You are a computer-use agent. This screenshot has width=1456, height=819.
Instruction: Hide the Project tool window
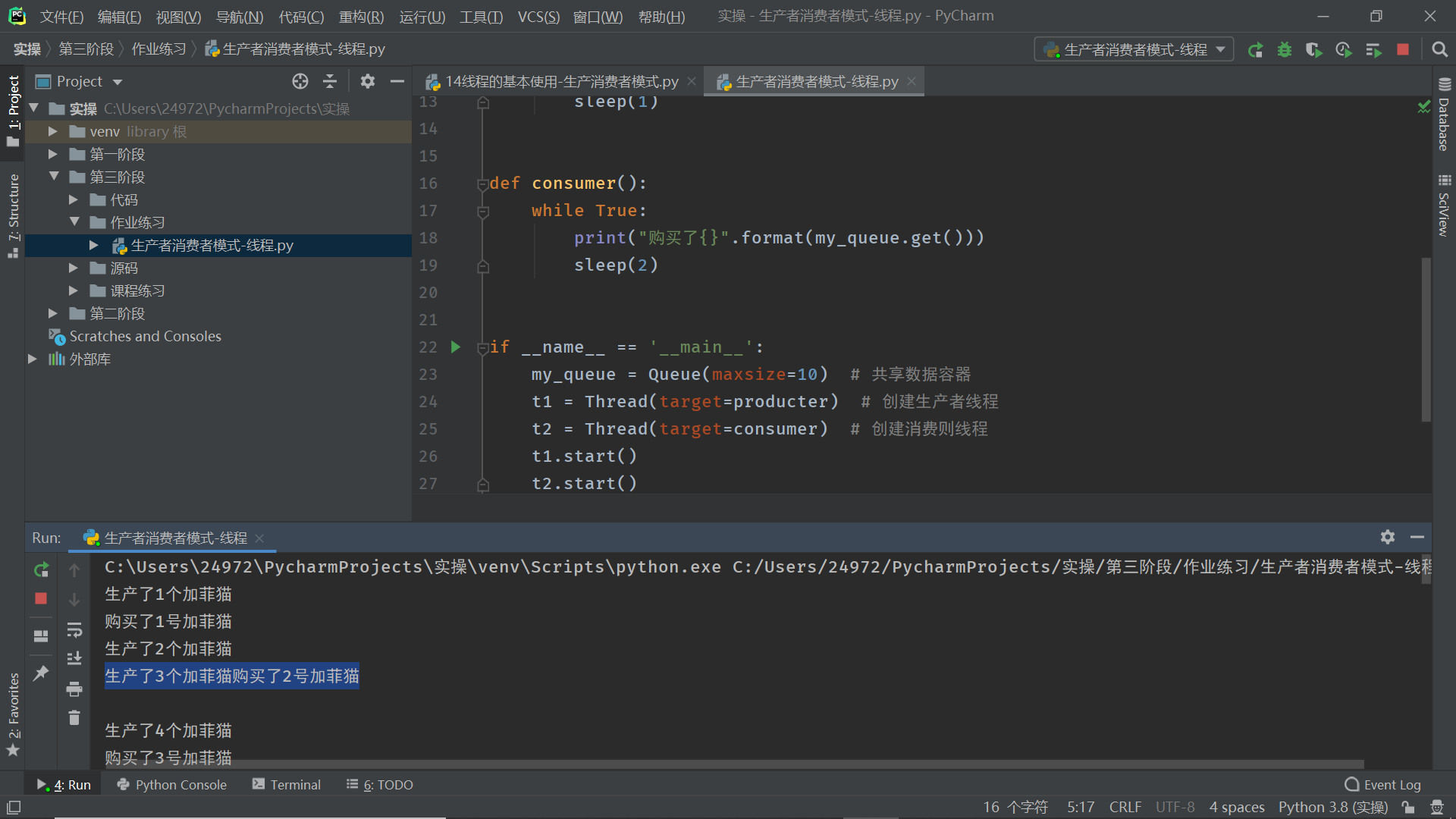[x=397, y=81]
